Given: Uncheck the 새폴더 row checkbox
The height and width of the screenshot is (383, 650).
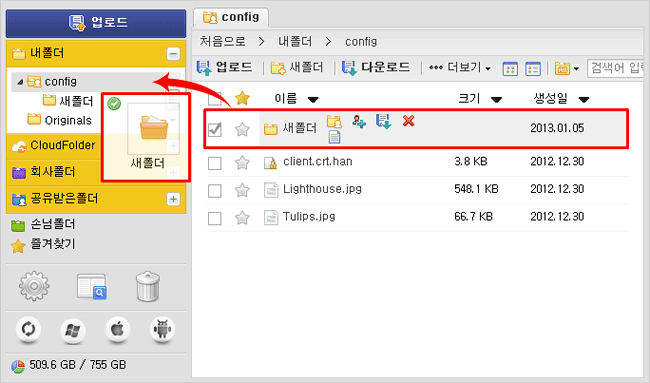Looking at the screenshot, I should click(215, 129).
